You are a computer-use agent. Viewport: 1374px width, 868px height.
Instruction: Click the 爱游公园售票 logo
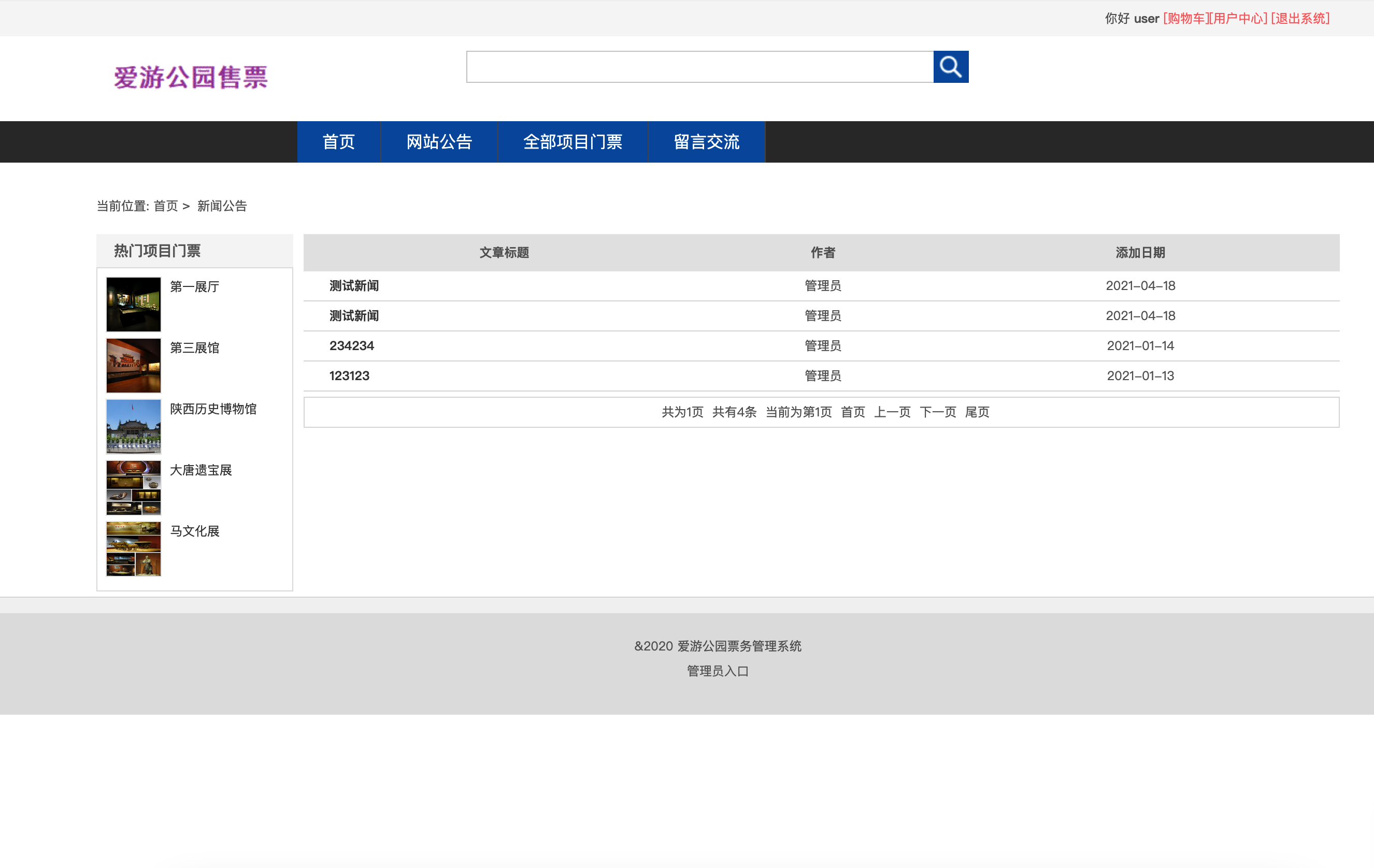191,77
